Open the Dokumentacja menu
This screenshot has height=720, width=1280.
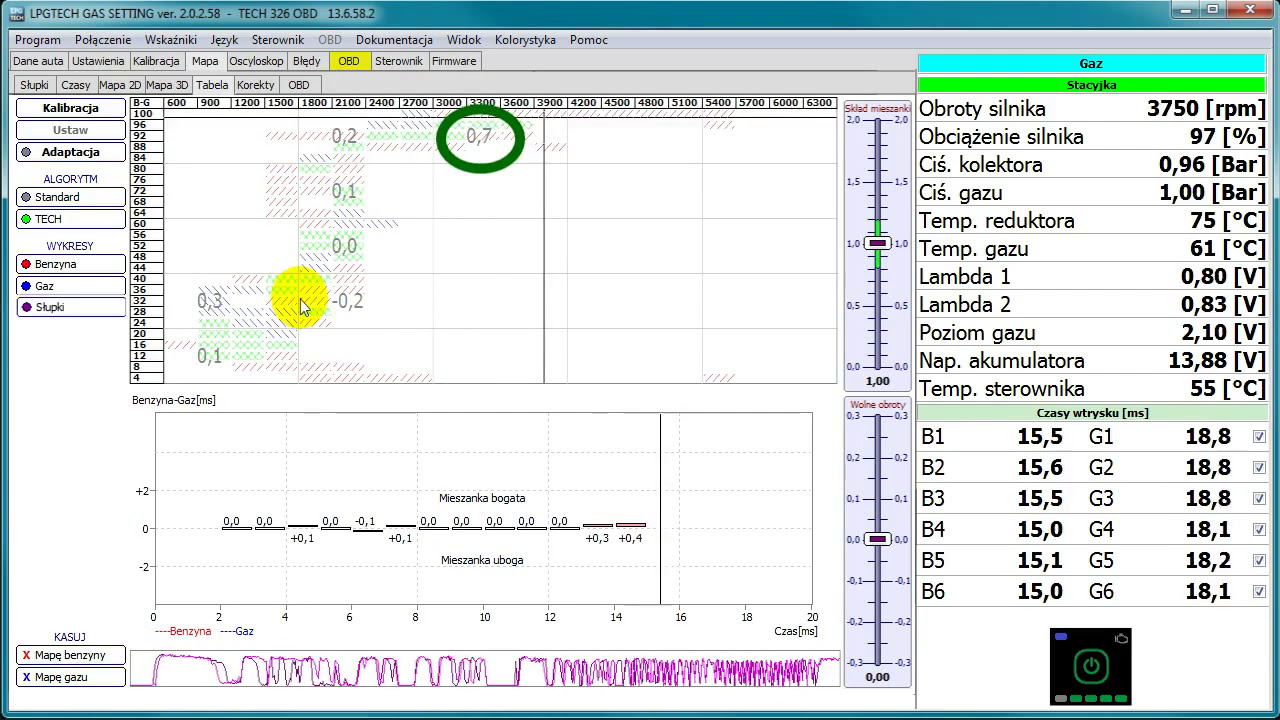(394, 40)
